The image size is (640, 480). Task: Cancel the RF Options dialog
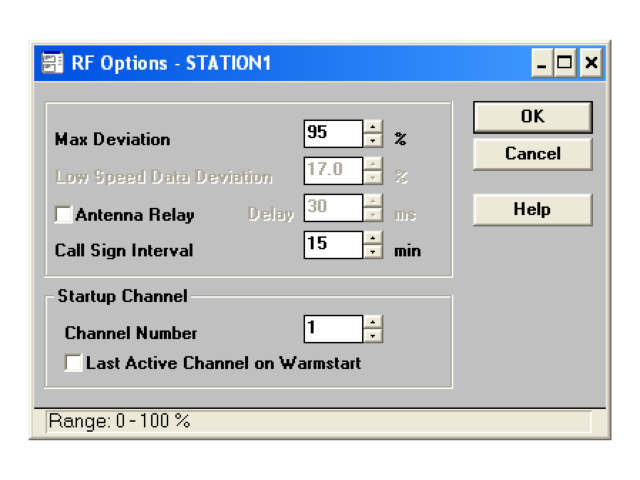pos(532,154)
